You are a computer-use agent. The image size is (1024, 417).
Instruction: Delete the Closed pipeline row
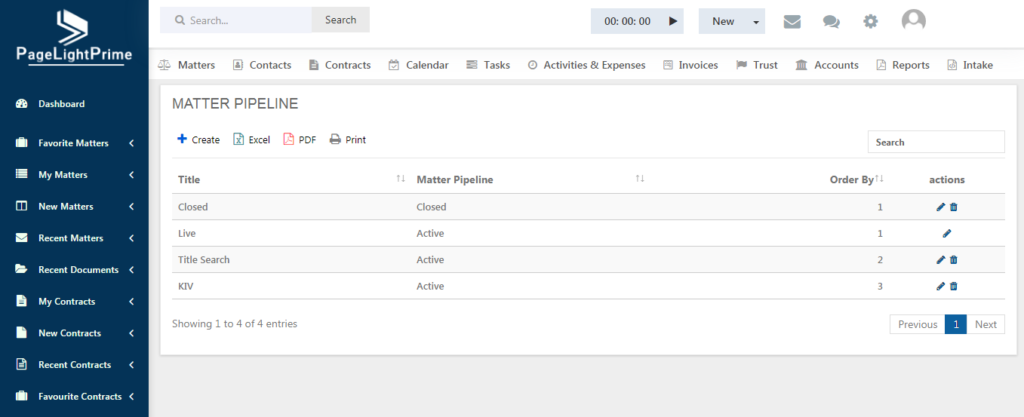pos(953,207)
